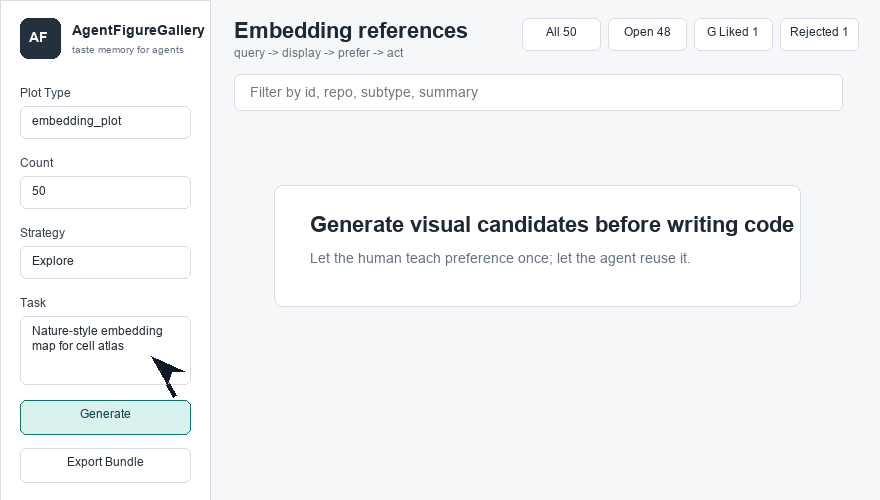
Task: Click the Strategy label
Action: (x=43, y=232)
